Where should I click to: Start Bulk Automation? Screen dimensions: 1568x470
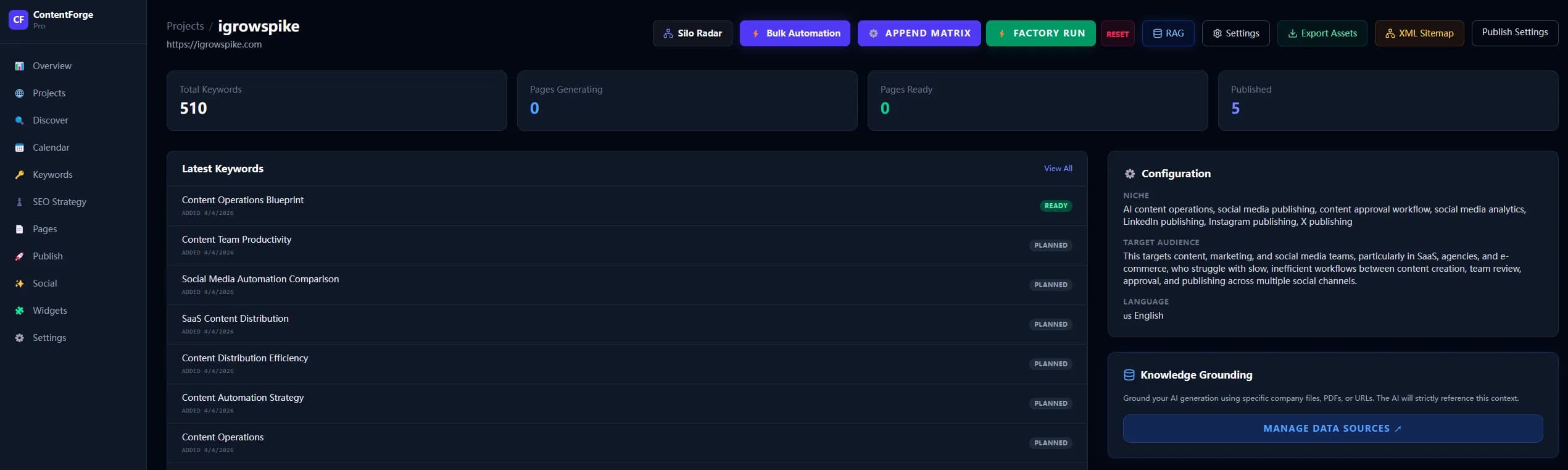coord(795,33)
